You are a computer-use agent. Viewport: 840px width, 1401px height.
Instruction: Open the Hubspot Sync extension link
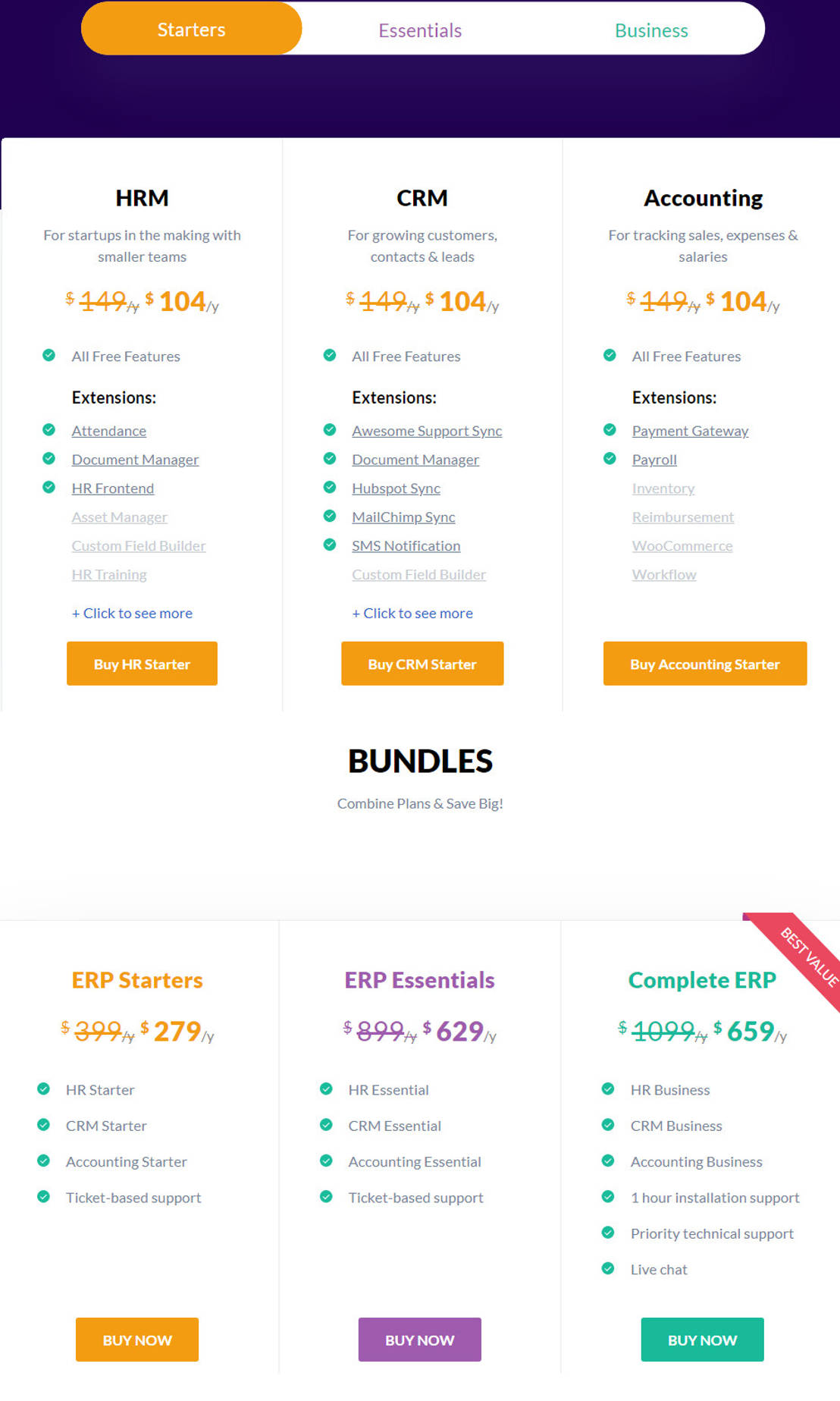396,488
